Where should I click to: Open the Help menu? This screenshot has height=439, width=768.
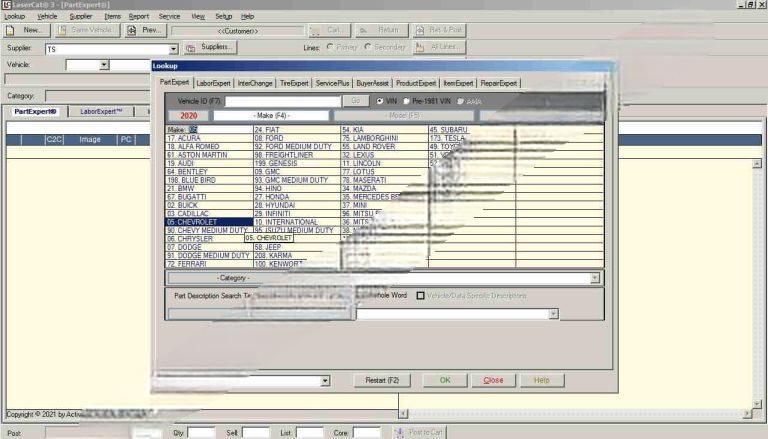[247, 16]
